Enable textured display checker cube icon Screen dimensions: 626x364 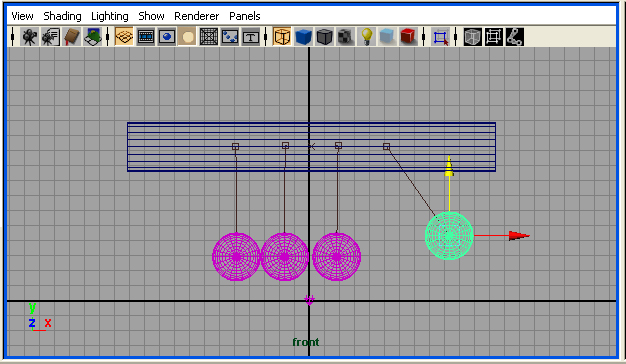345,37
